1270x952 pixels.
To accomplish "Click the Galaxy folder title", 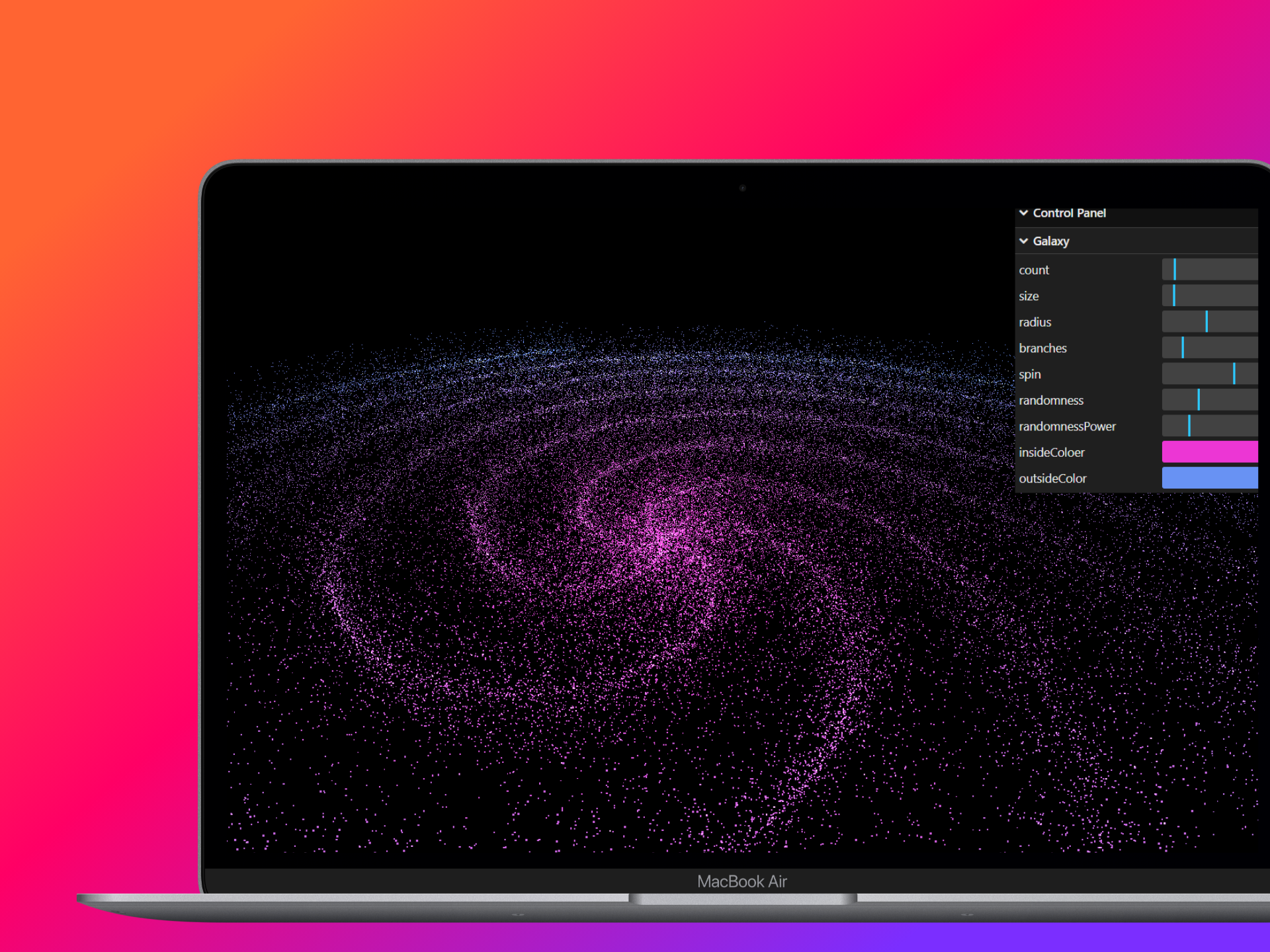I will pos(1051,241).
